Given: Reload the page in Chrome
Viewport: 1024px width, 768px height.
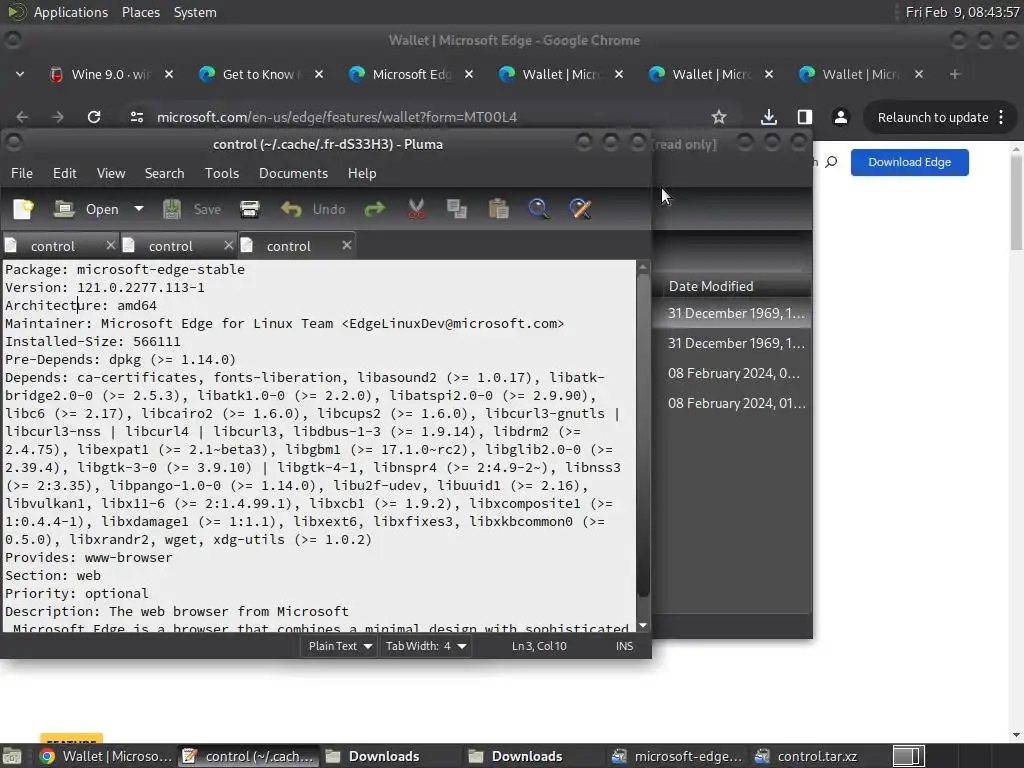Looking at the screenshot, I should (94, 117).
